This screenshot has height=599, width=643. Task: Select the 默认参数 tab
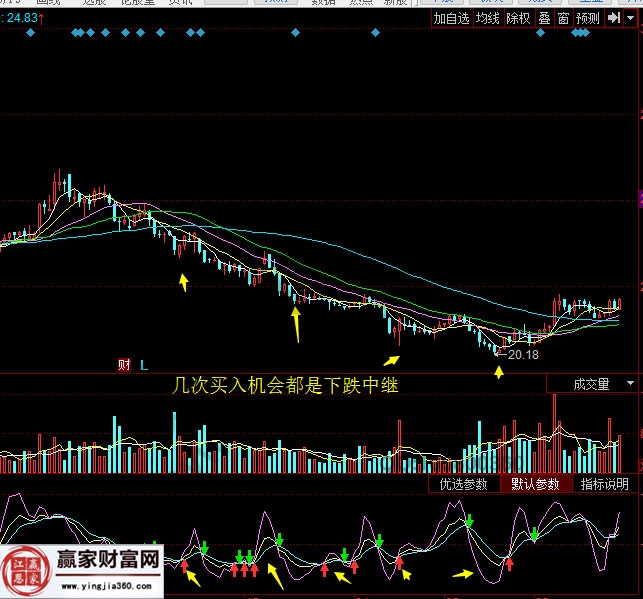click(x=536, y=484)
